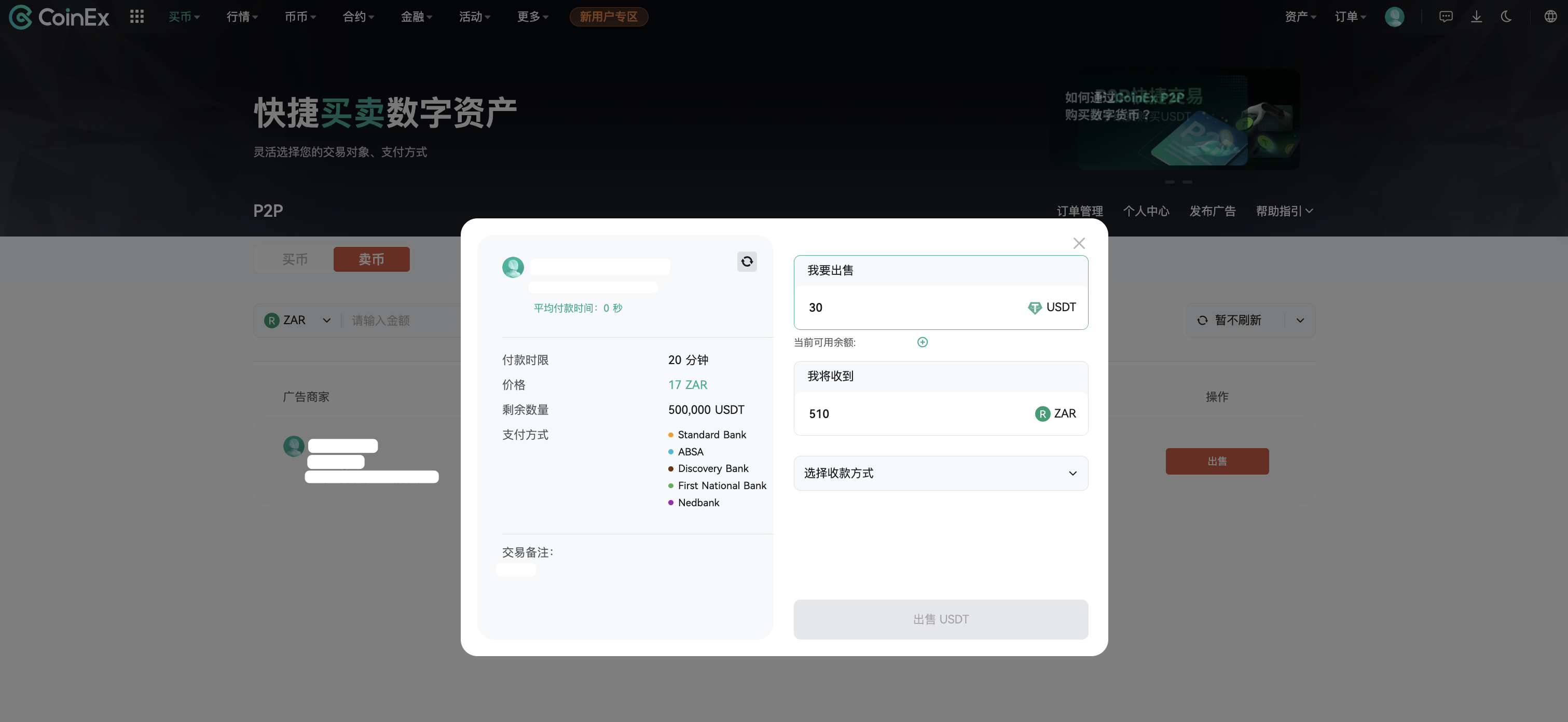This screenshot has width=1568, height=722.
Task: Open the 合约 header menu
Action: 358,17
